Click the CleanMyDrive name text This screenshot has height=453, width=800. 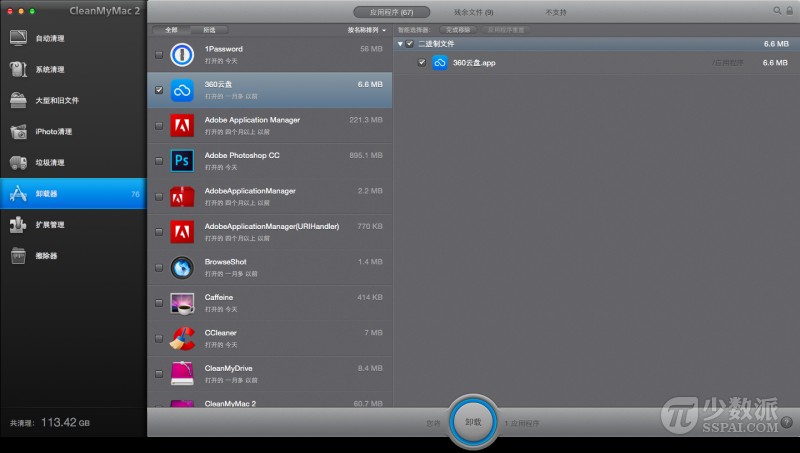point(229,368)
